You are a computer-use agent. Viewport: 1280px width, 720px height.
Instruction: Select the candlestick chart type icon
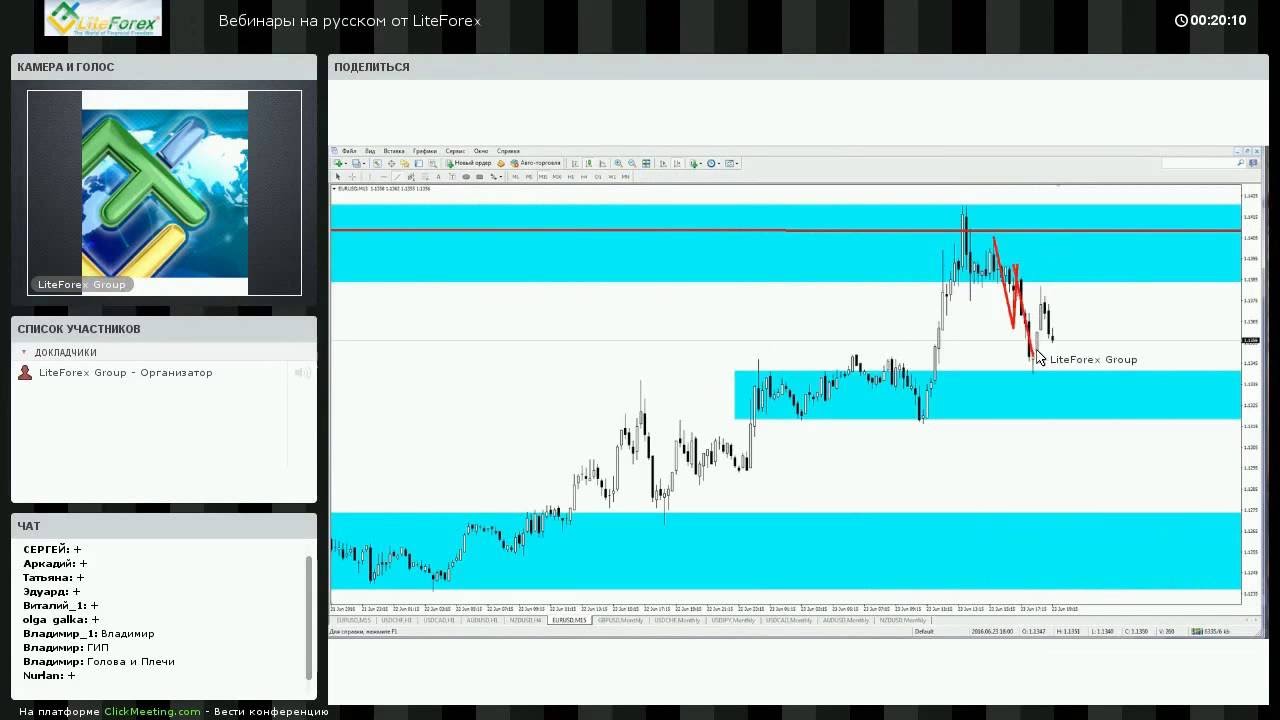589,163
